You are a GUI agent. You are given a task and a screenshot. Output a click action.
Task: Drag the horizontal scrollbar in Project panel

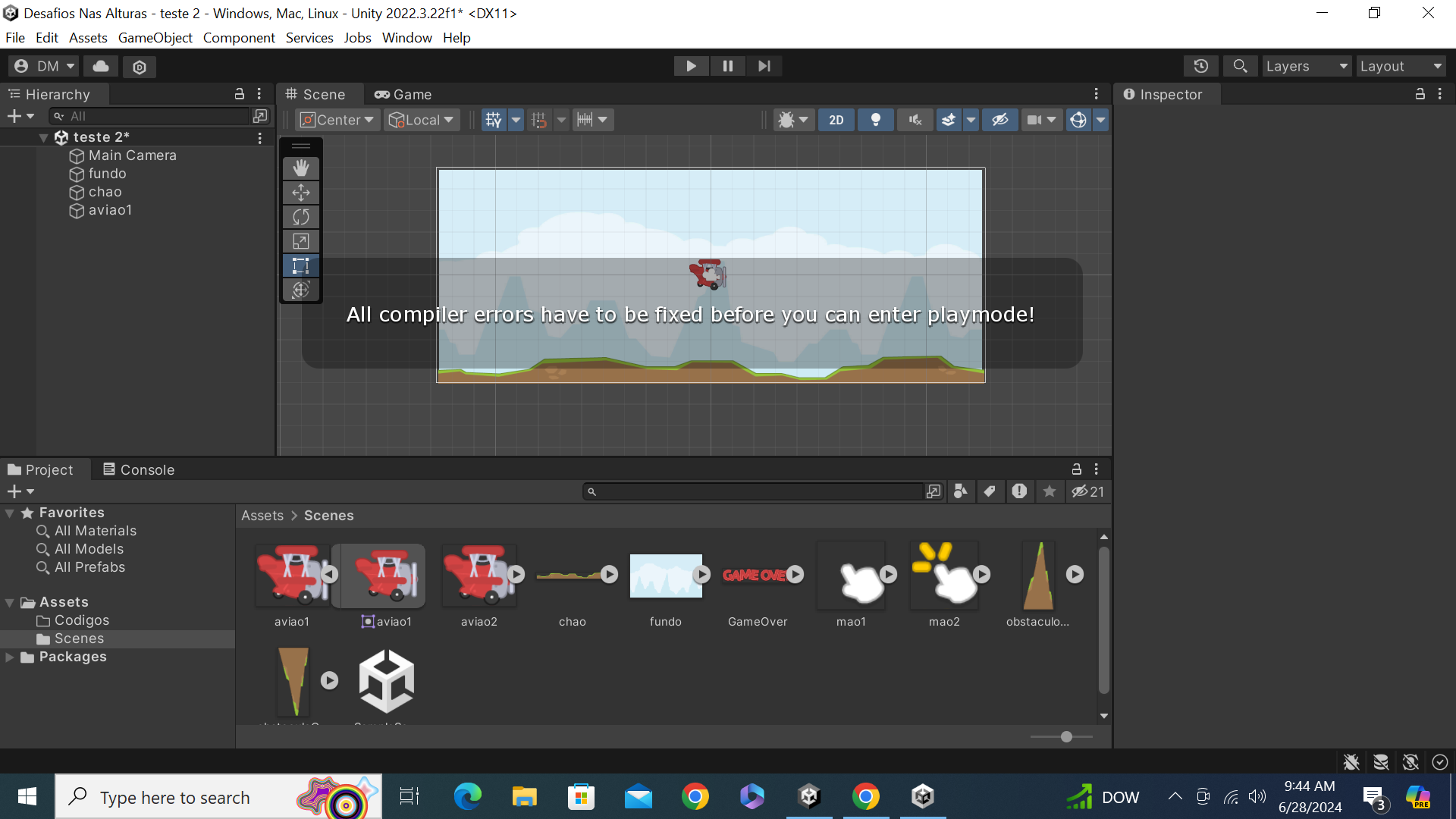pos(1066,737)
